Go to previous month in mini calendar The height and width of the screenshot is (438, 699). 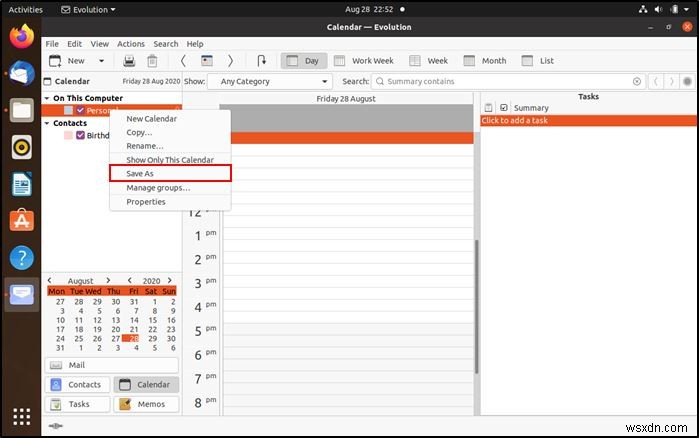point(49,280)
